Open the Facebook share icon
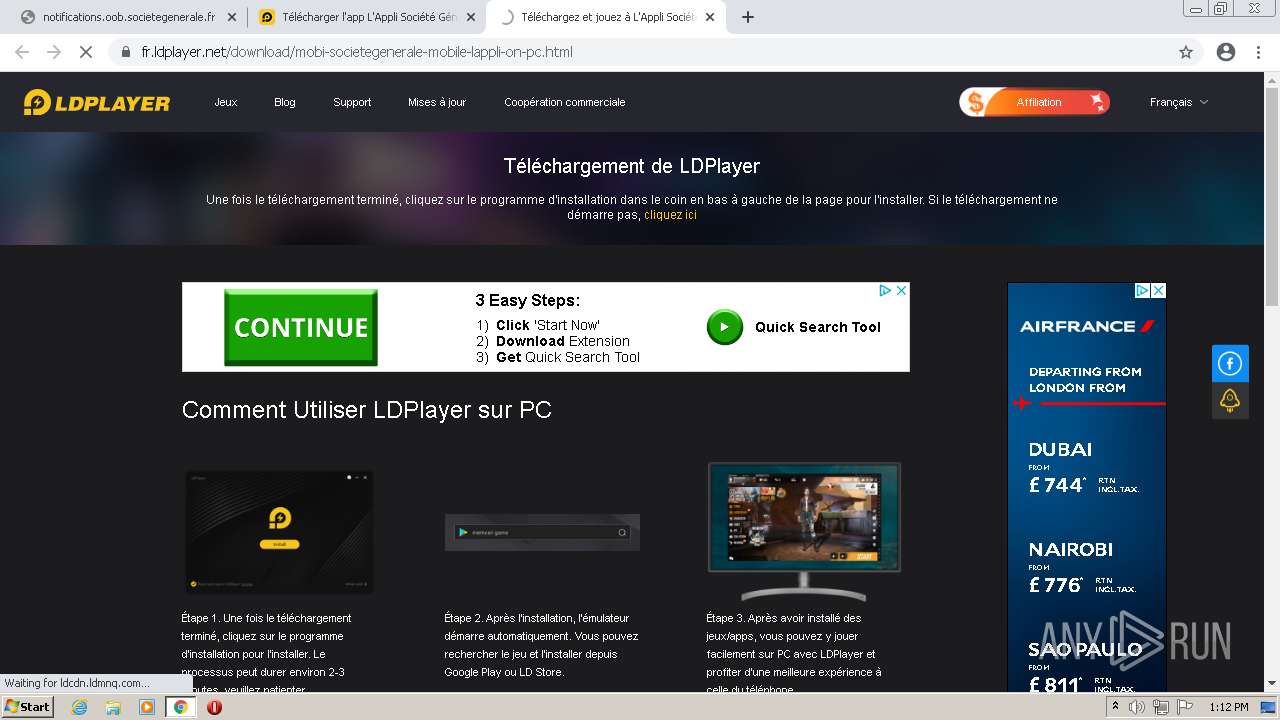Screen dimensions: 1280x720 pyautogui.click(x=1230, y=364)
